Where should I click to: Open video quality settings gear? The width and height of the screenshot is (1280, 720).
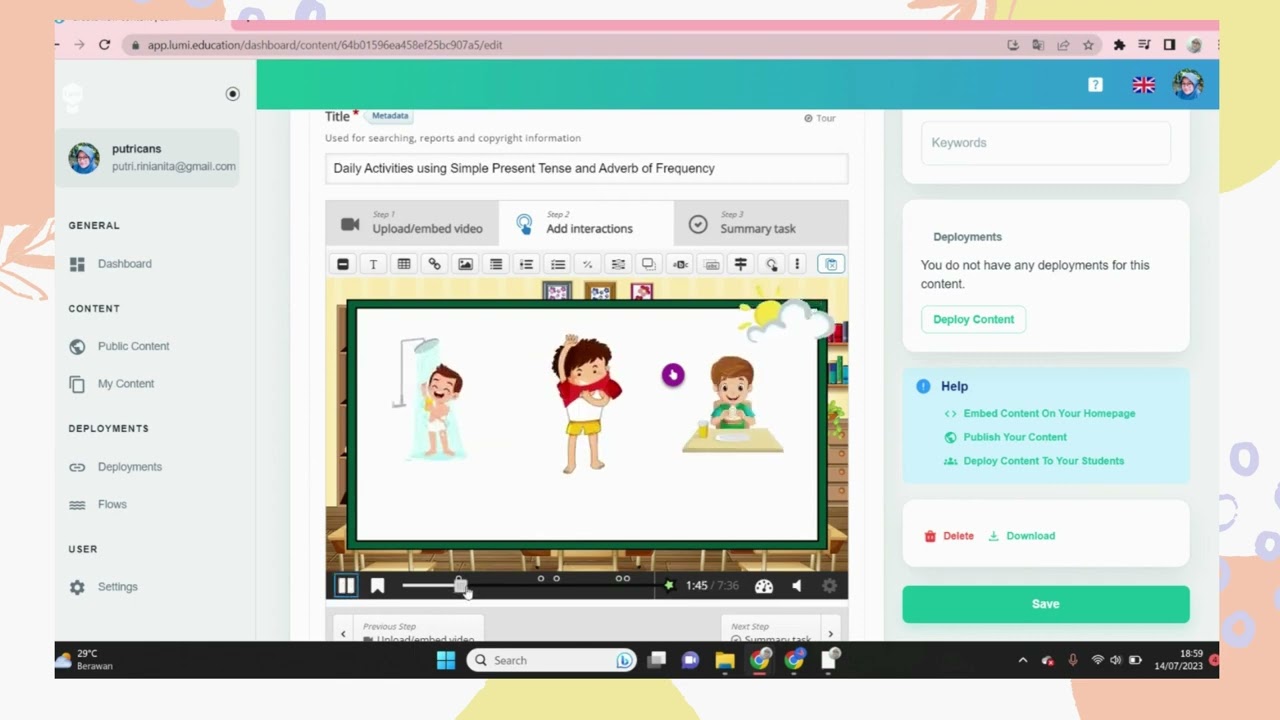(829, 586)
